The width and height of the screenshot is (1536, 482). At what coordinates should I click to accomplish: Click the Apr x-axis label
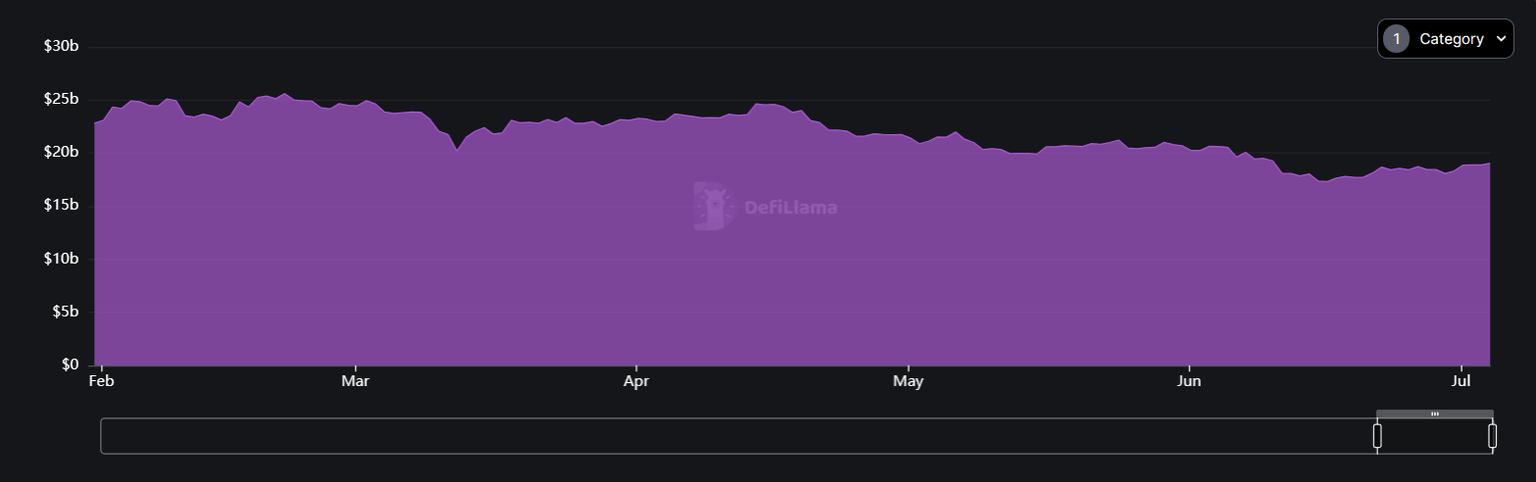coord(636,381)
